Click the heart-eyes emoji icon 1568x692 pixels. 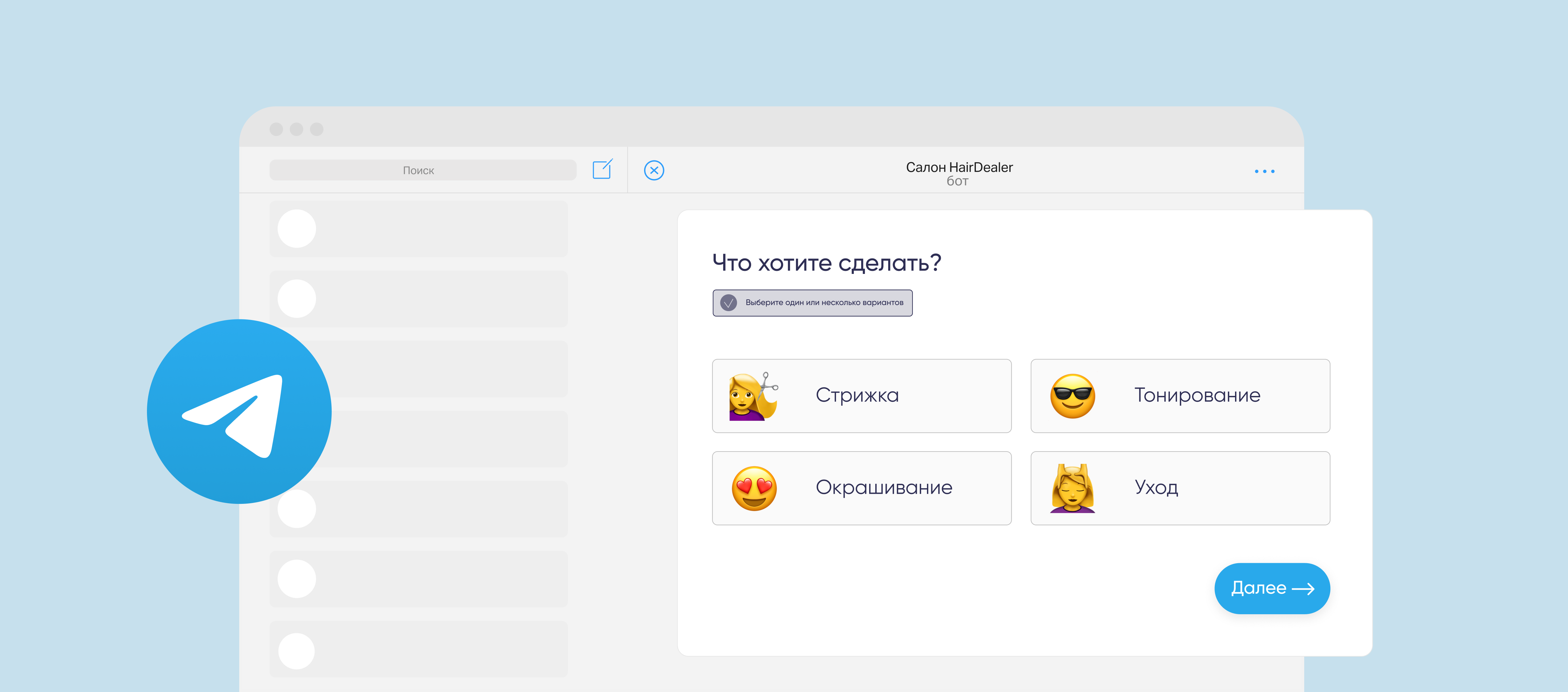click(x=754, y=488)
